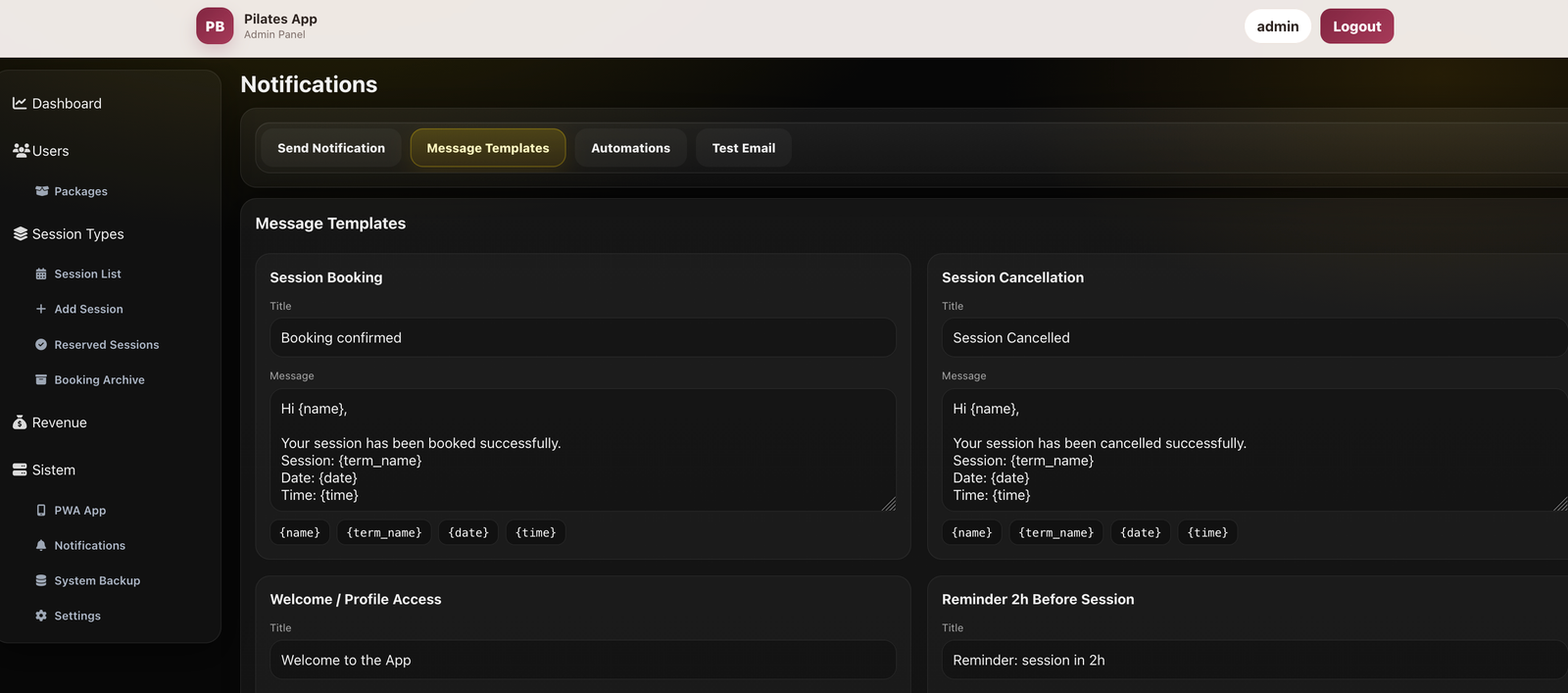Click the Dashboard chart icon in sidebar
This screenshot has height=693, width=1568.
click(x=20, y=103)
